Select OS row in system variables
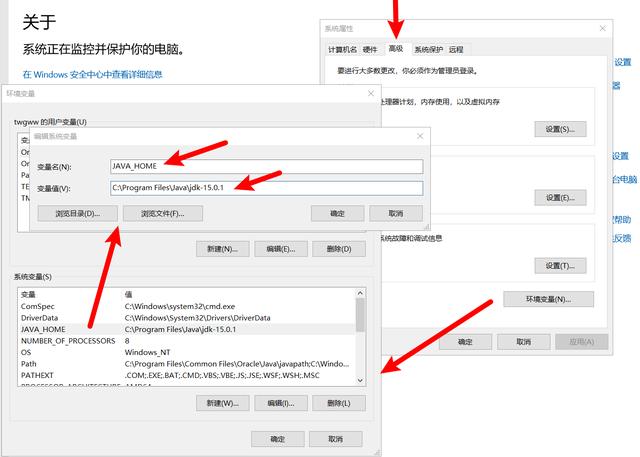This screenshot has height=457, width=640. (x=187, y=352)
